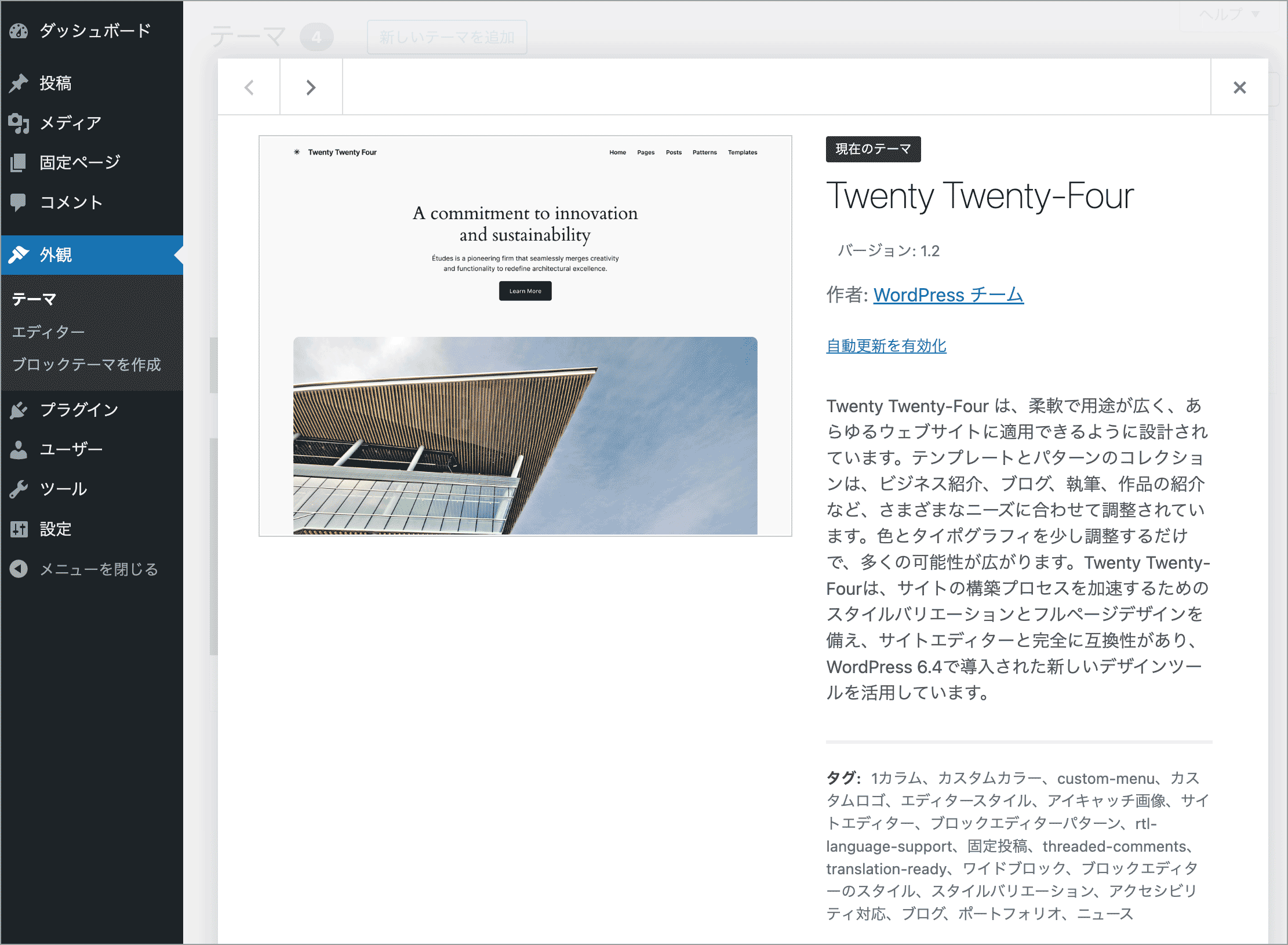The height and width of the screenshot is (945, 1288).
Task: Open the エディター submenu item
Action: [x=49, y=332]
